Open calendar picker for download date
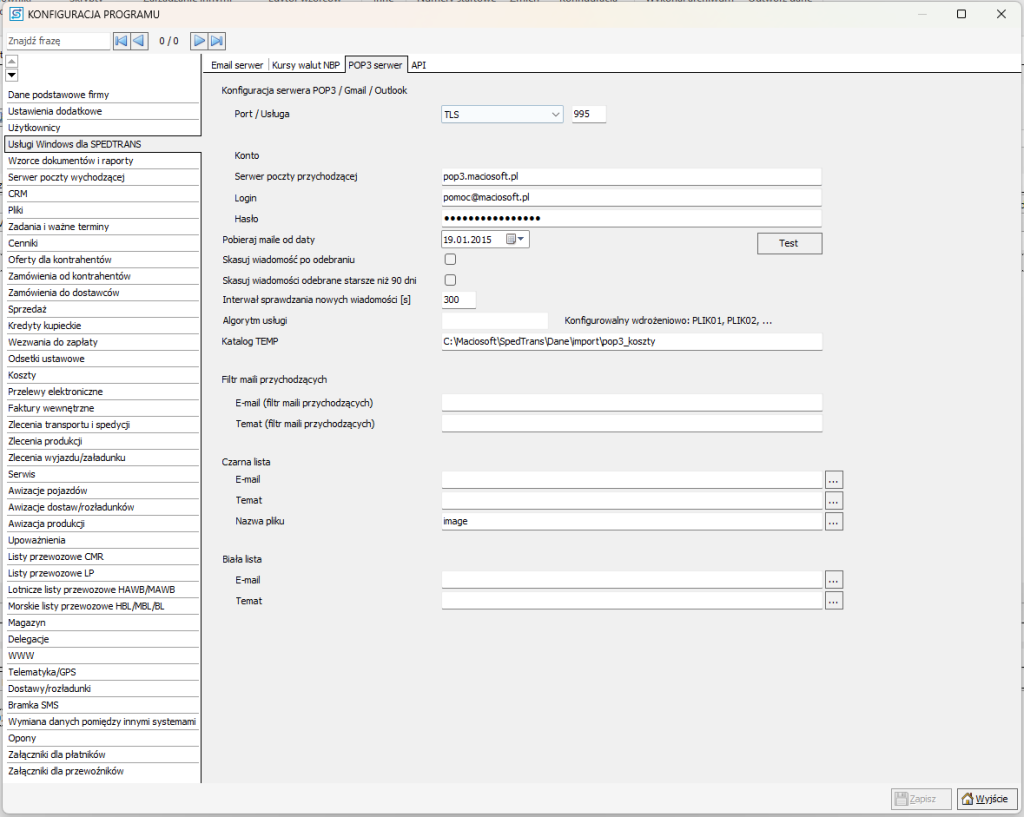 516,240
